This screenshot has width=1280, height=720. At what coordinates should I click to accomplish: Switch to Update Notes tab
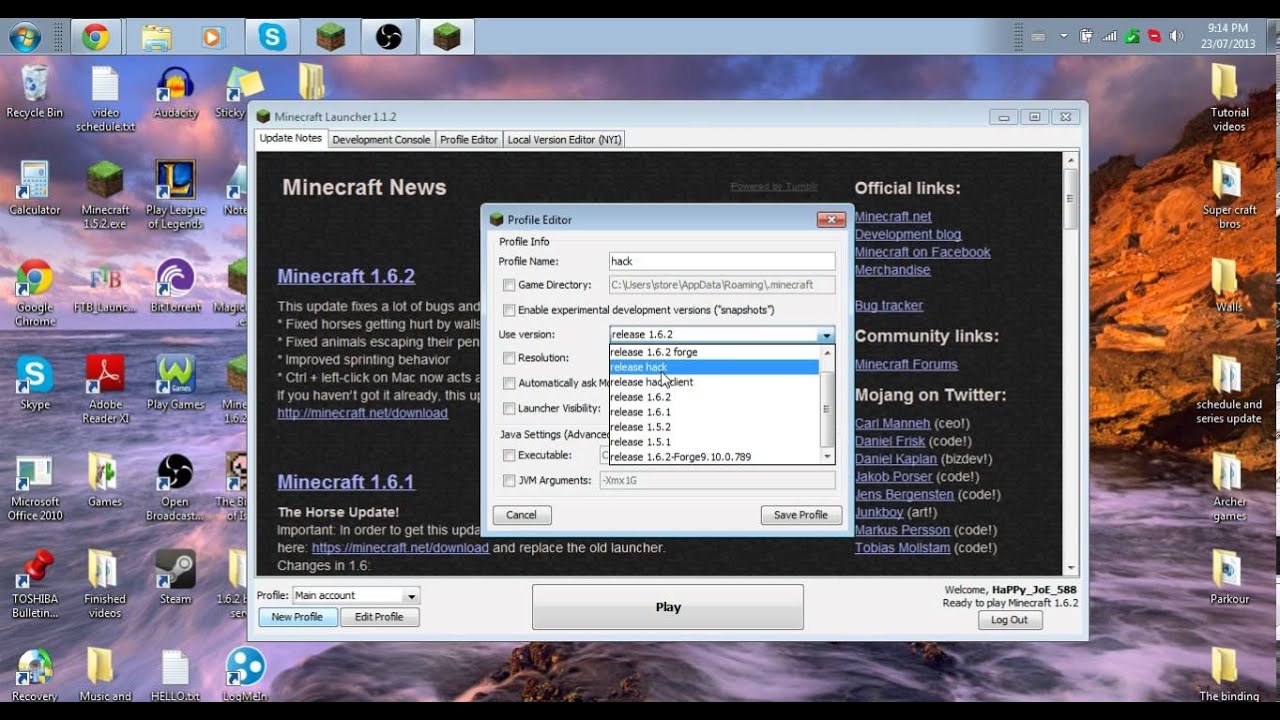[291, 139]
